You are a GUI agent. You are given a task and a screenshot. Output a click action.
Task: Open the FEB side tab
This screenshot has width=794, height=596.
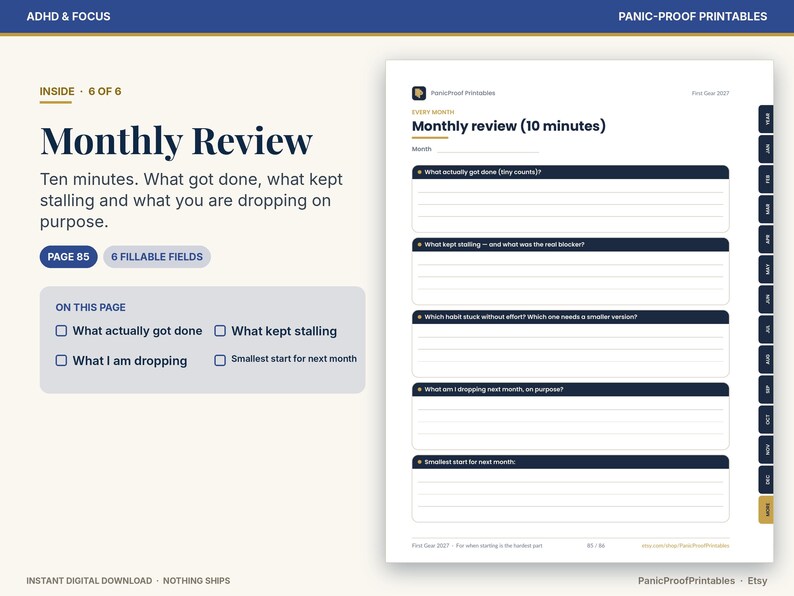[x=766, y=179]
